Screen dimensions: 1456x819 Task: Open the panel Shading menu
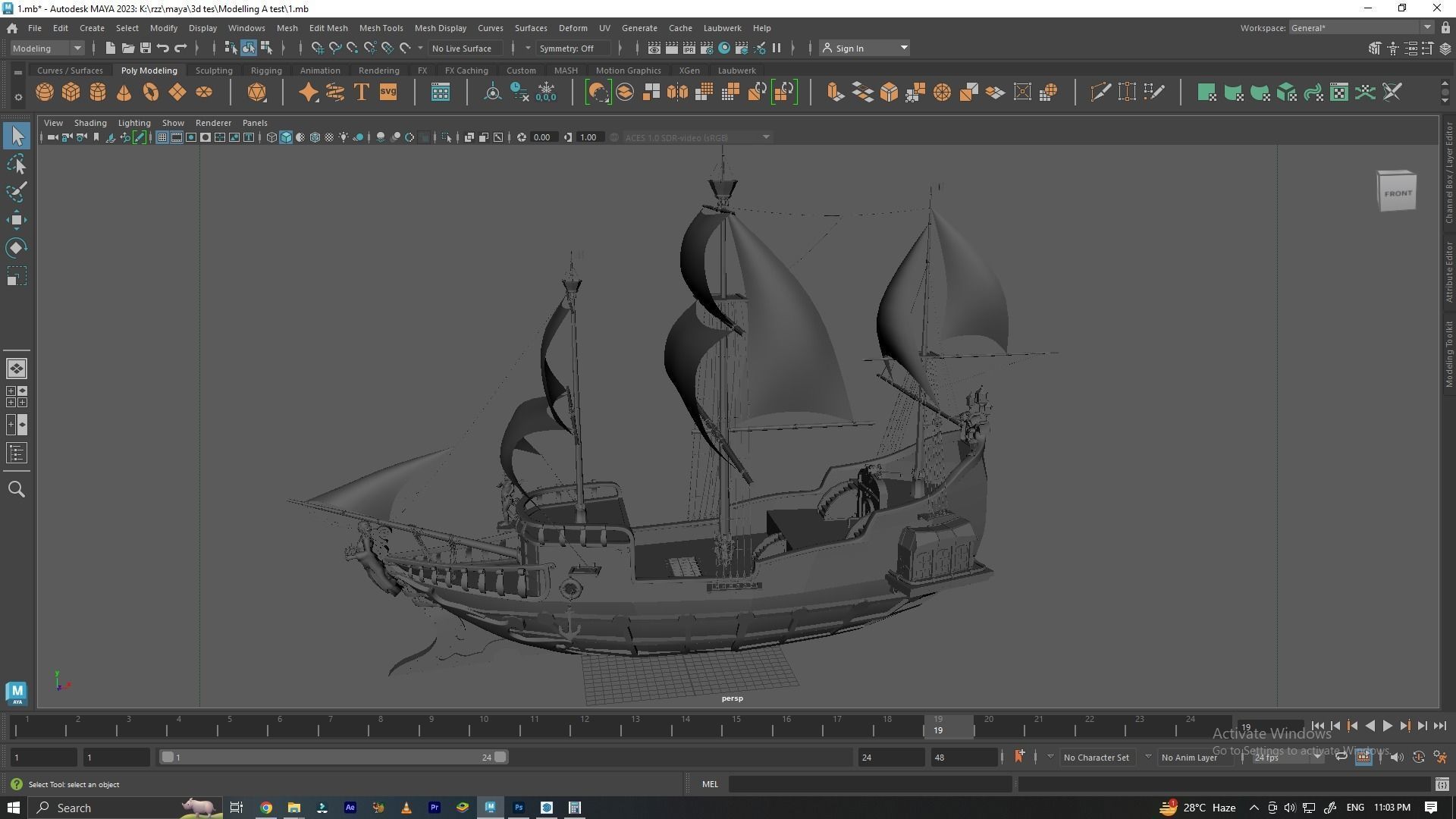(90, 123)
